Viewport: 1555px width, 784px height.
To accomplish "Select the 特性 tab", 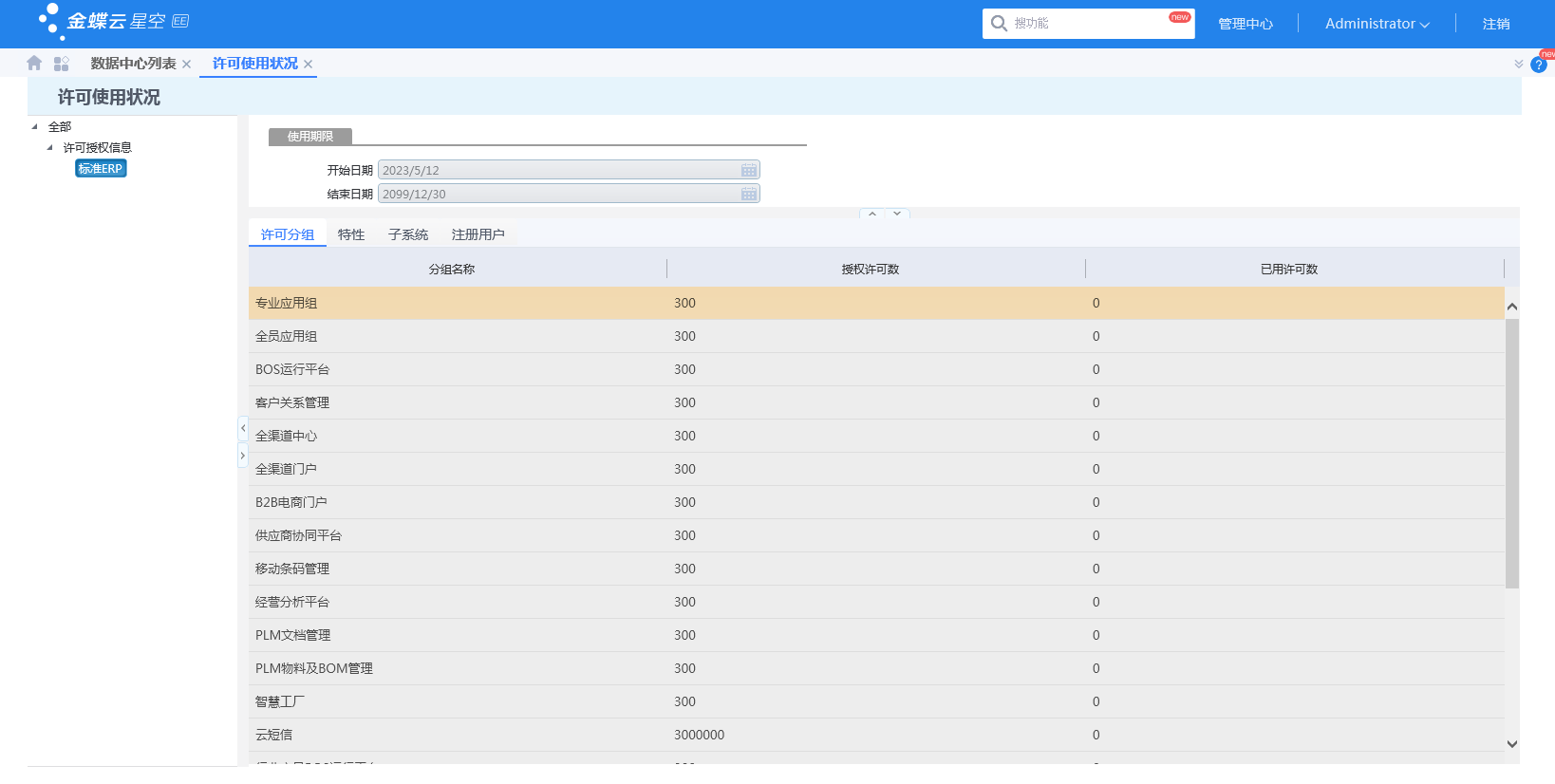I will pyautogui.click(x=351, y=234).
